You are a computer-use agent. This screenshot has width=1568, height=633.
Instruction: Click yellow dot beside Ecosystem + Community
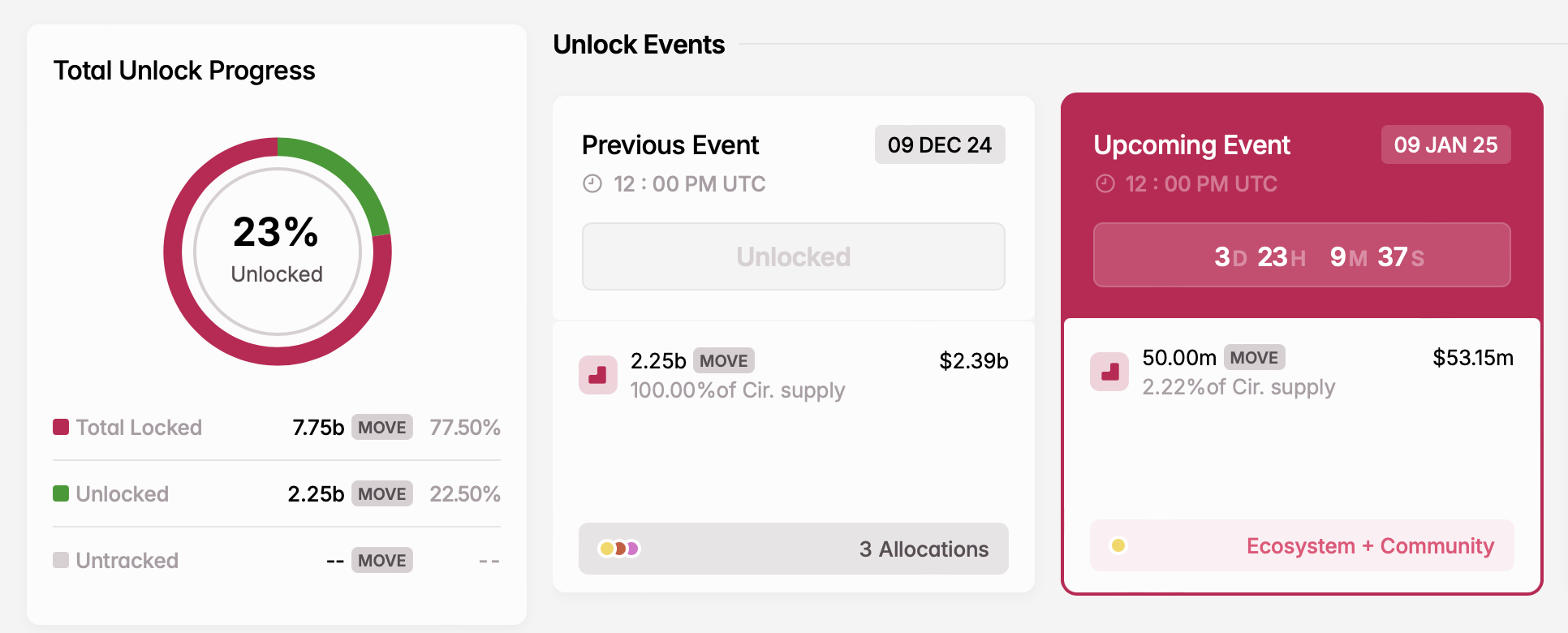pyautogui.click(x=1118, y=545)
